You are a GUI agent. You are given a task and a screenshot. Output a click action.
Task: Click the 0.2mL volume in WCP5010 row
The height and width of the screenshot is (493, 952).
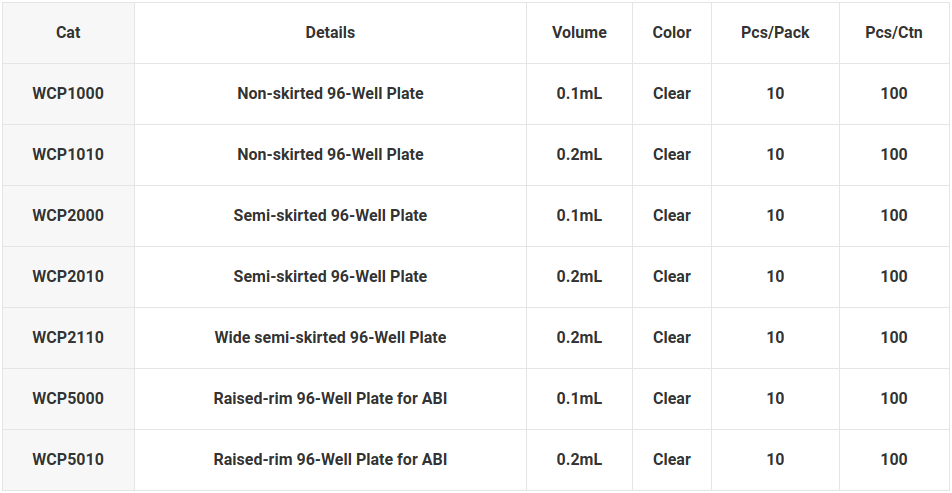pos(579,460)
